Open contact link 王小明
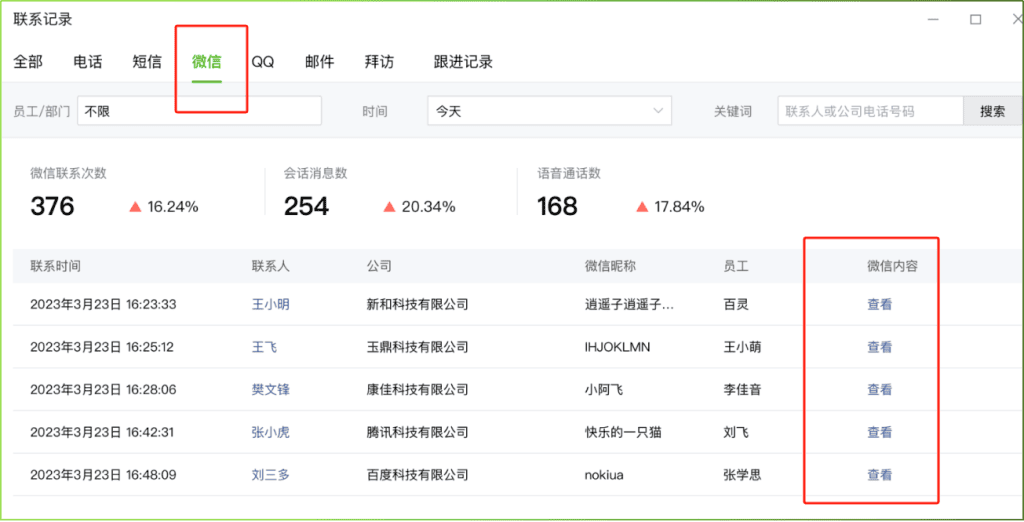Viewport: 1024px width, 522px height. pyautogui.click(x=271, y=305)
